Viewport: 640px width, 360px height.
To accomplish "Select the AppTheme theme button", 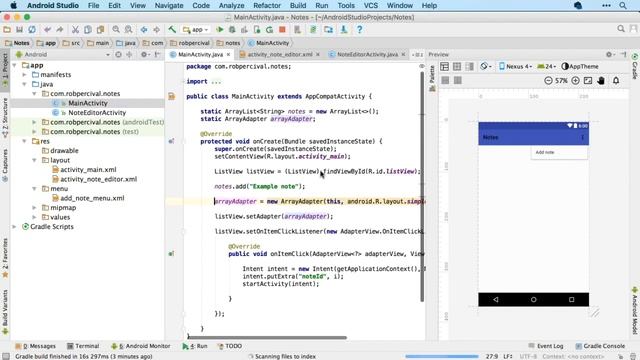I will point(580,67).
